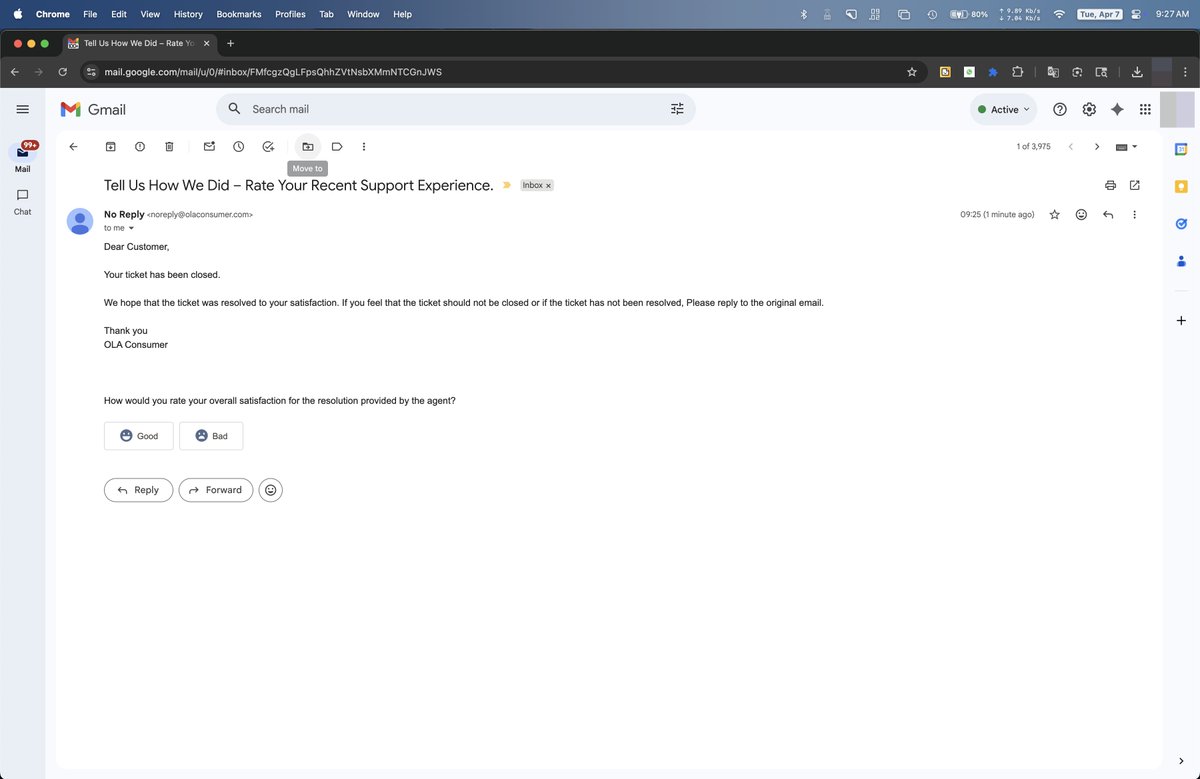Show search options filter icon

click(x=677, y=109)
